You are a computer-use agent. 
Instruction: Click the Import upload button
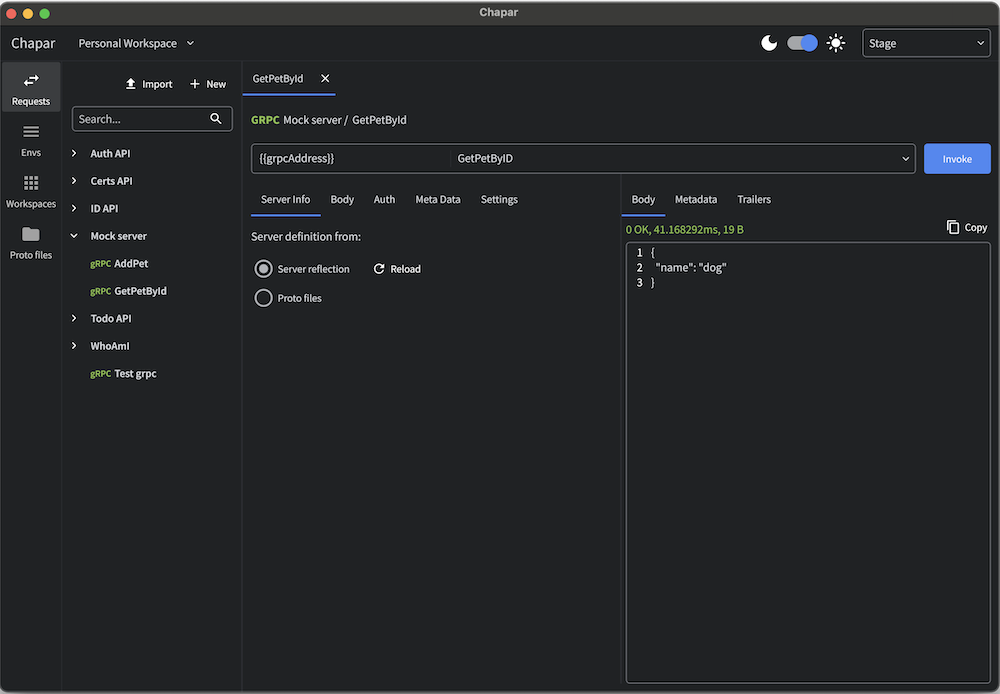pyautogui.click(x=149, y=84)
